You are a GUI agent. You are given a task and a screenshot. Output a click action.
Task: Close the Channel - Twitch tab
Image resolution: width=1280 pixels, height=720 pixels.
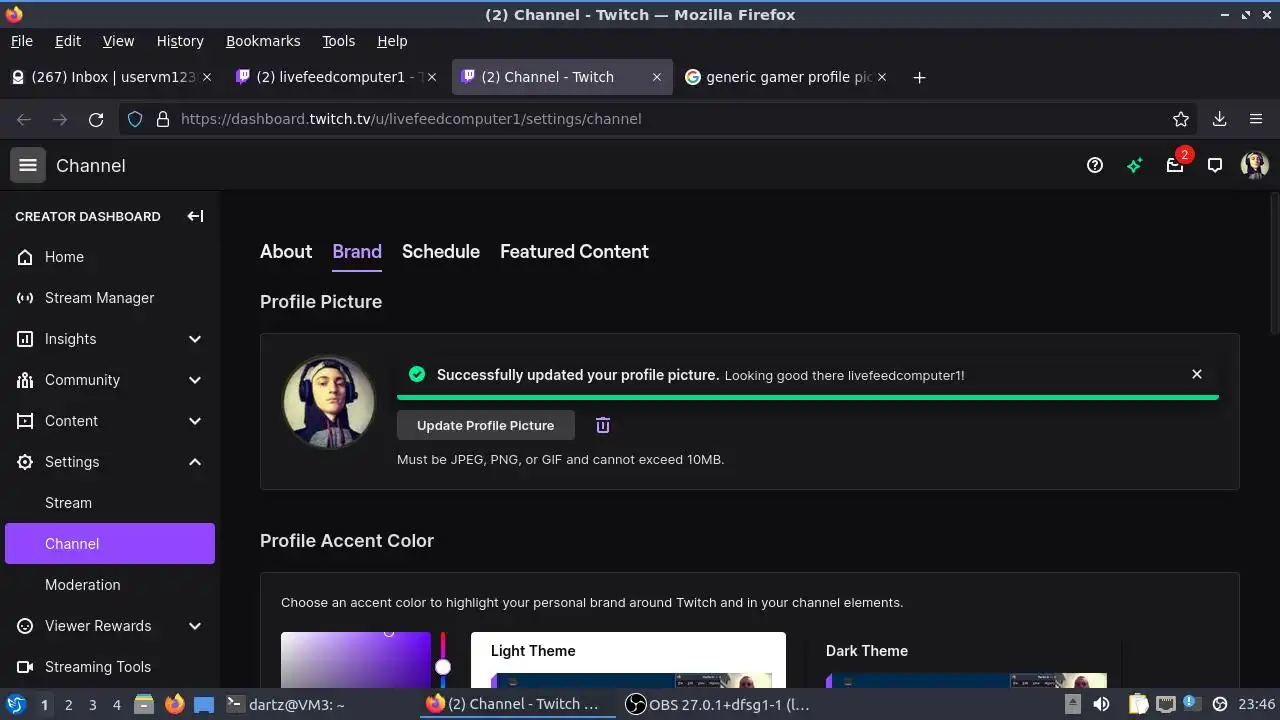[657, 77]
